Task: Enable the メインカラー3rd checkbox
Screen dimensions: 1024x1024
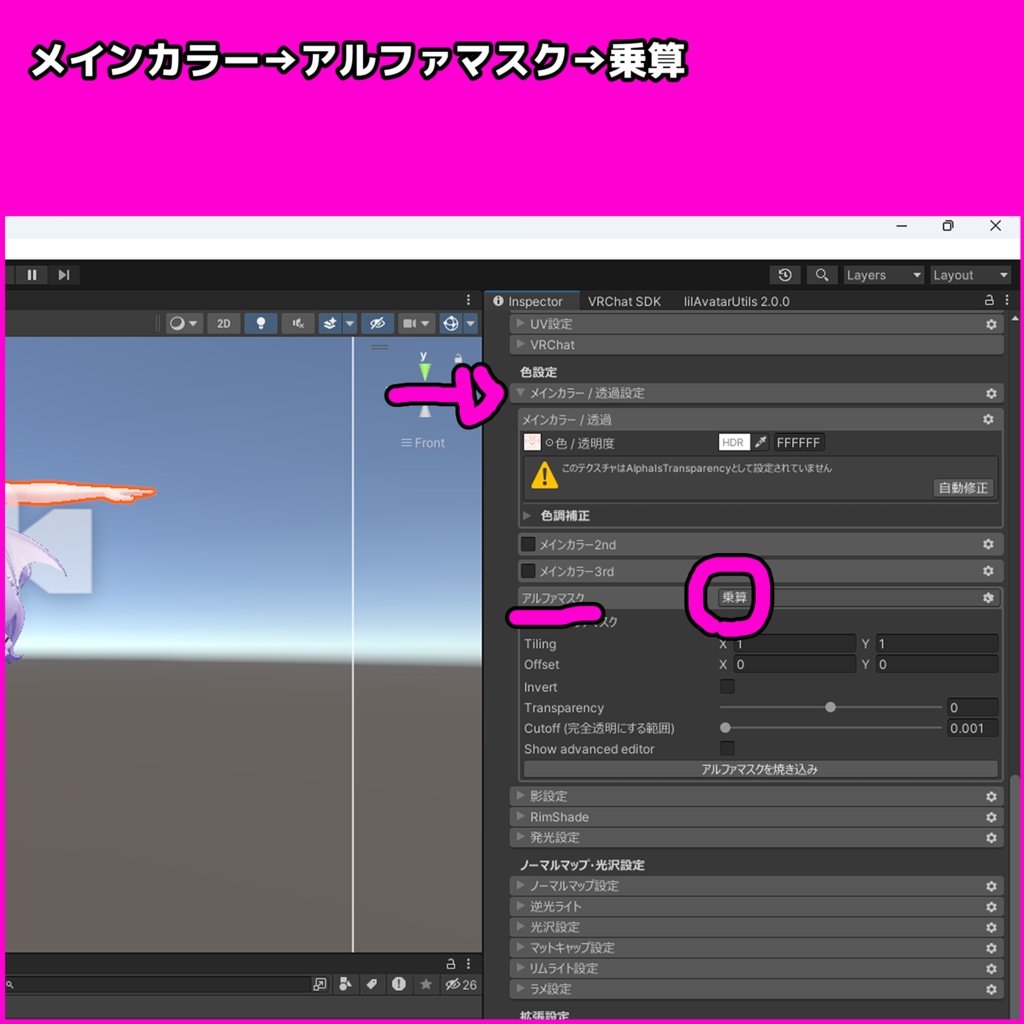Action: click(x=528, y=571)
